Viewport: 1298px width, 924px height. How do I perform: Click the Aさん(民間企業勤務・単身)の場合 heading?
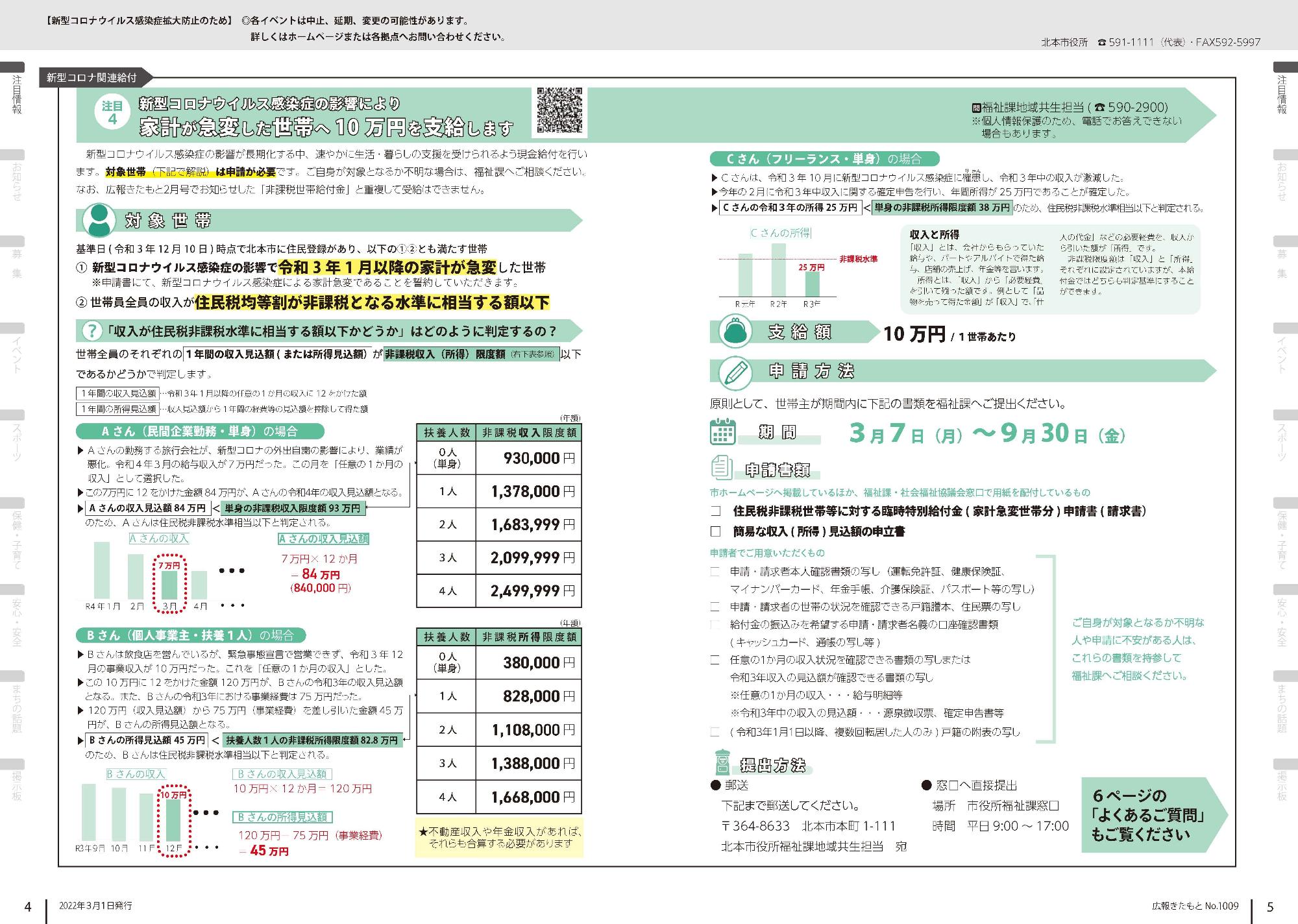[200, 431]
